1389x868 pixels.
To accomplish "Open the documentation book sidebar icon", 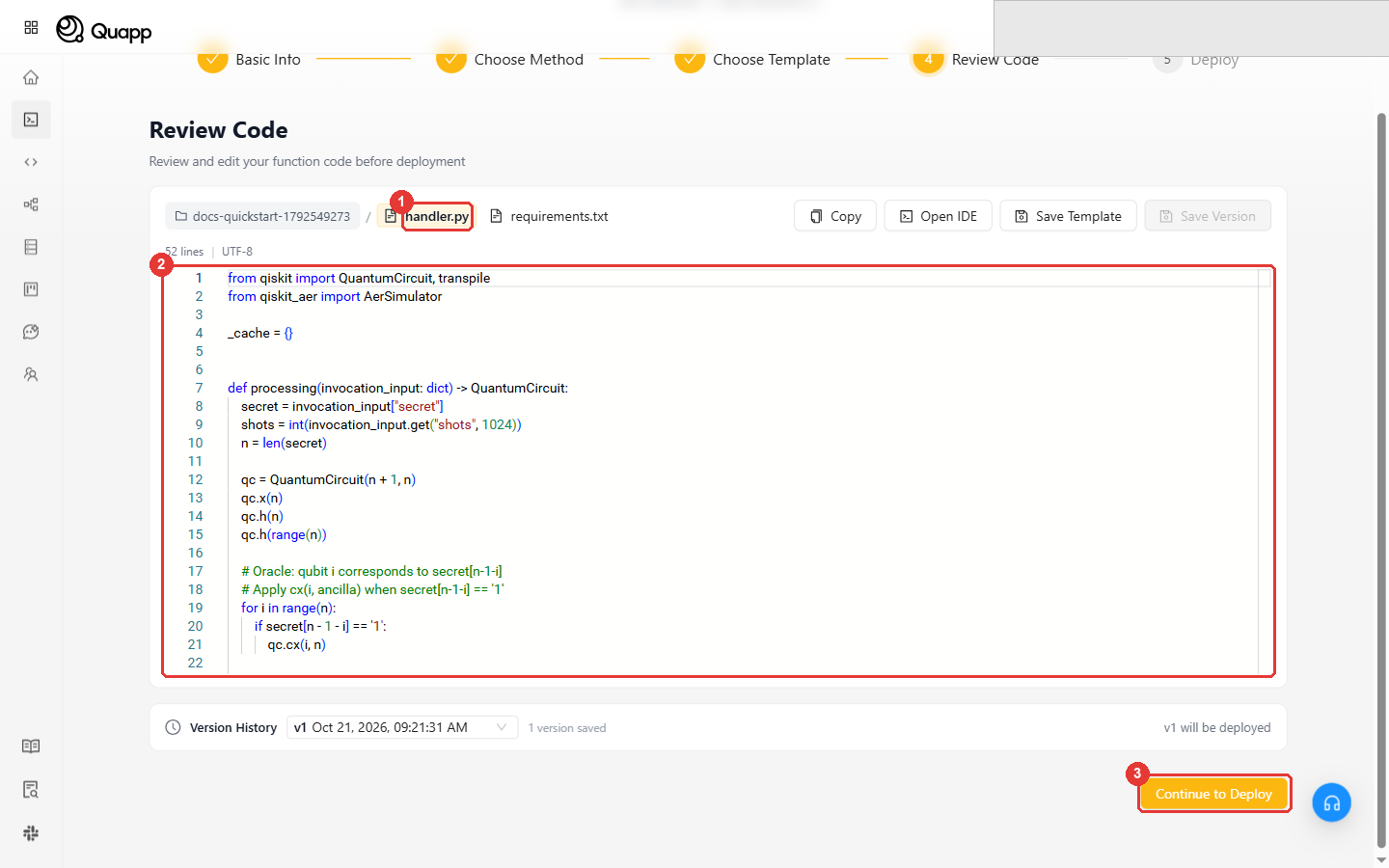I will point(31,746).
